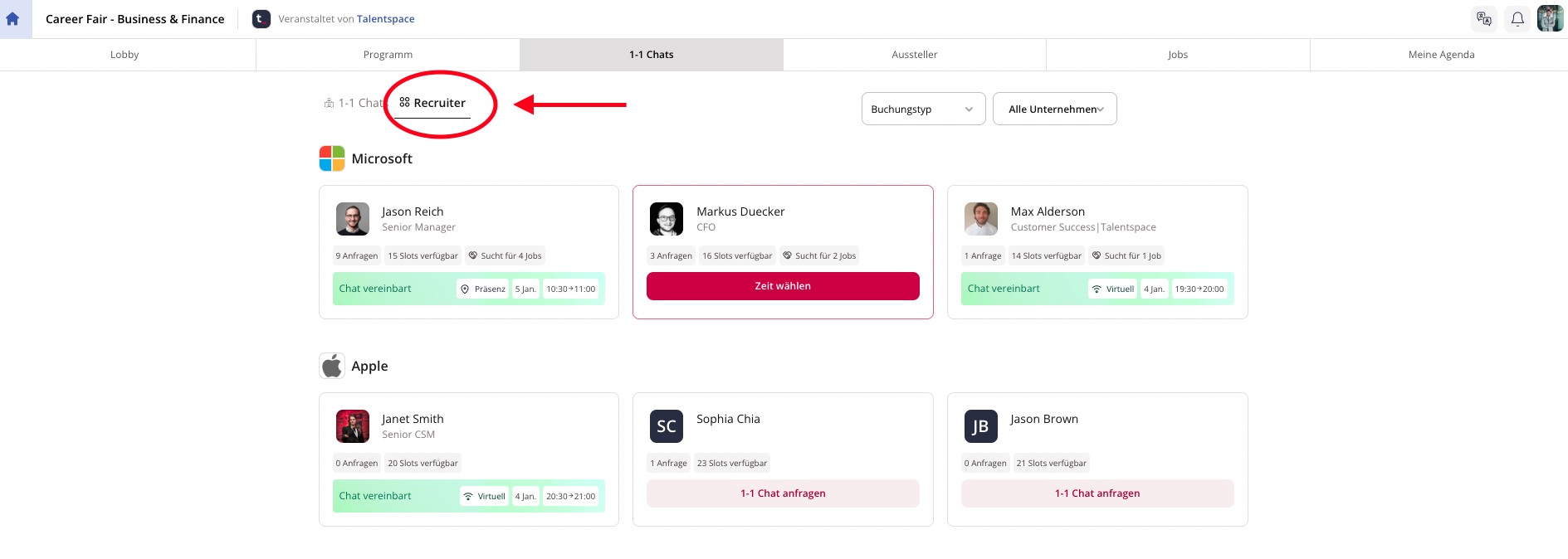Expand the Alle Unternehmen dropdown
The height and width of the screenshot is (559, 1568).
tap(1055, 109)
